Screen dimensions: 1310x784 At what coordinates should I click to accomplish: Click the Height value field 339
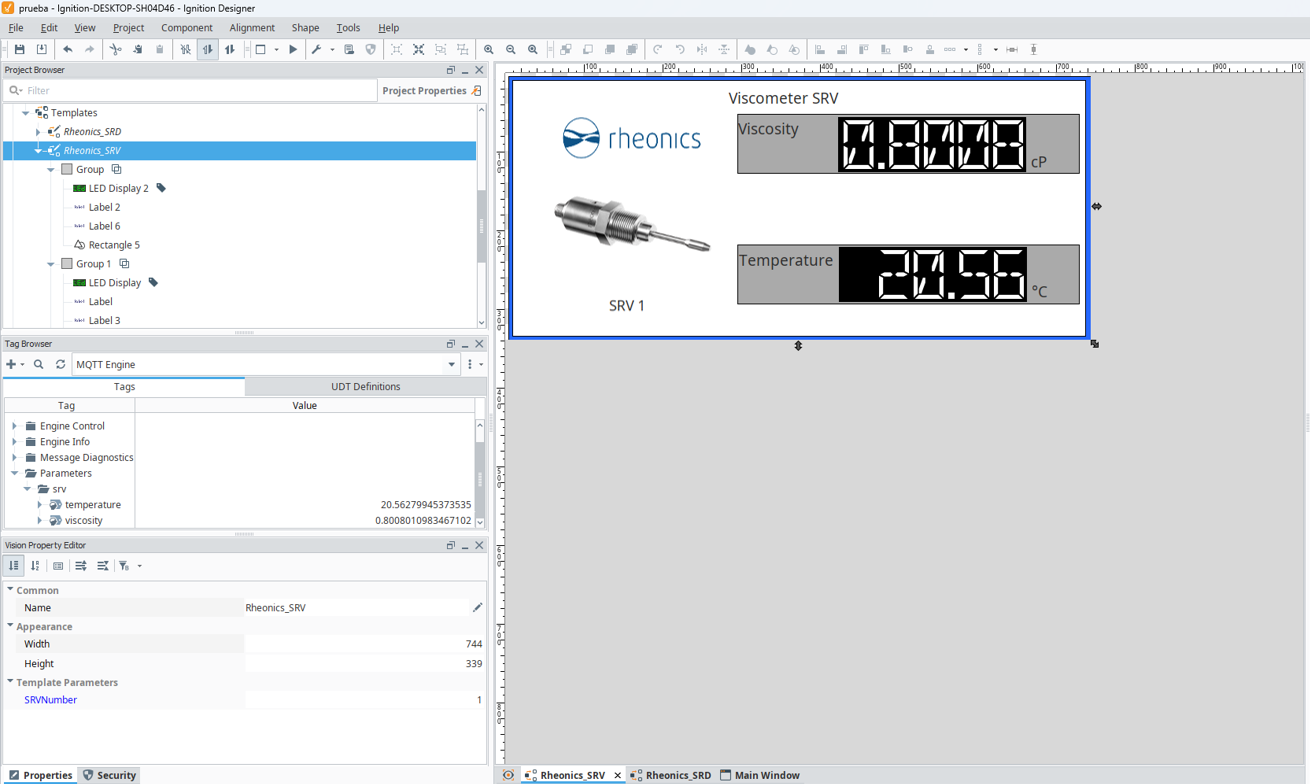(x=365, y=663)
